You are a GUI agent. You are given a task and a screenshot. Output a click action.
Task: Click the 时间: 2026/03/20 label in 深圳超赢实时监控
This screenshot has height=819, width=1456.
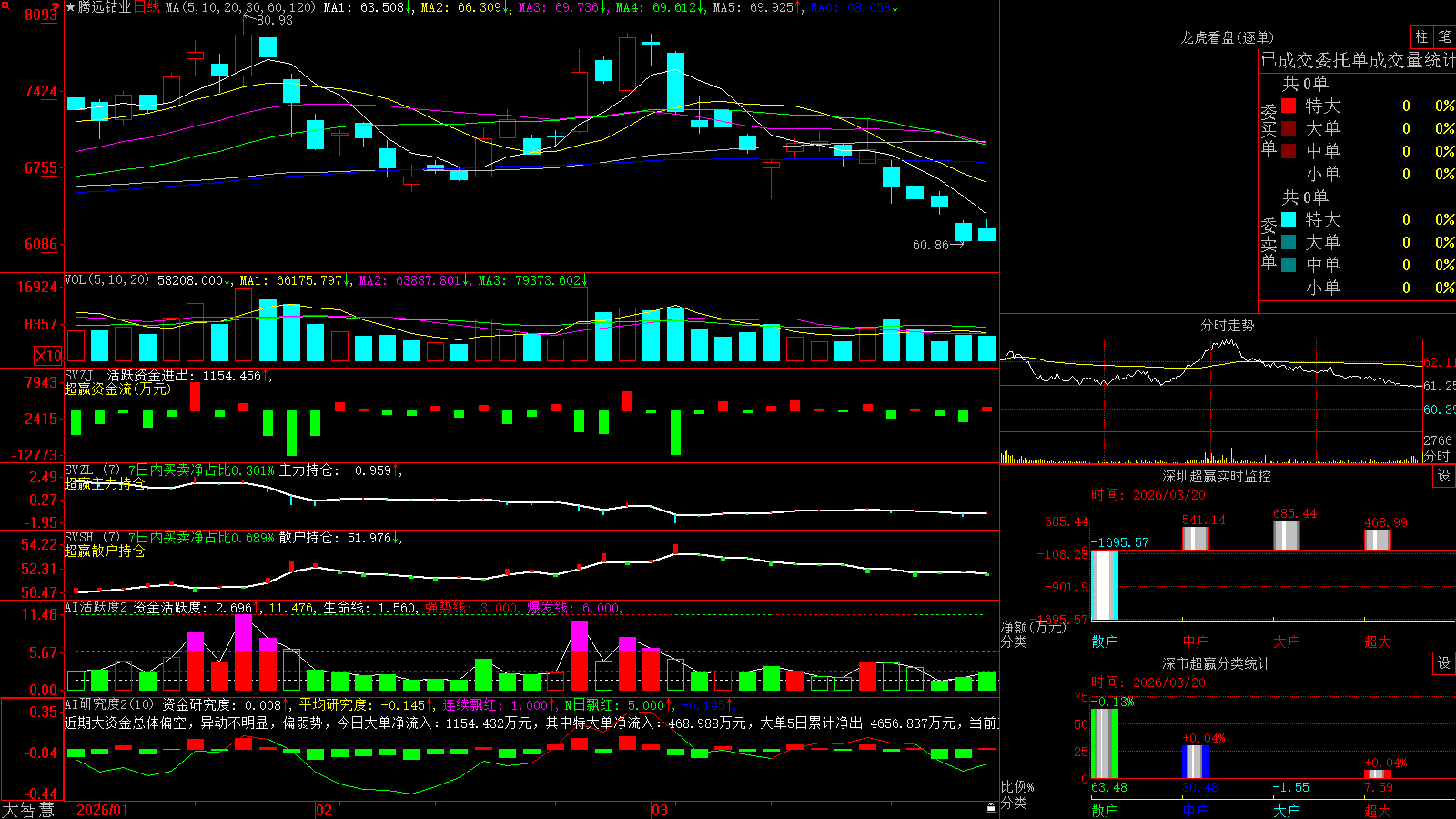point(1148,495)
